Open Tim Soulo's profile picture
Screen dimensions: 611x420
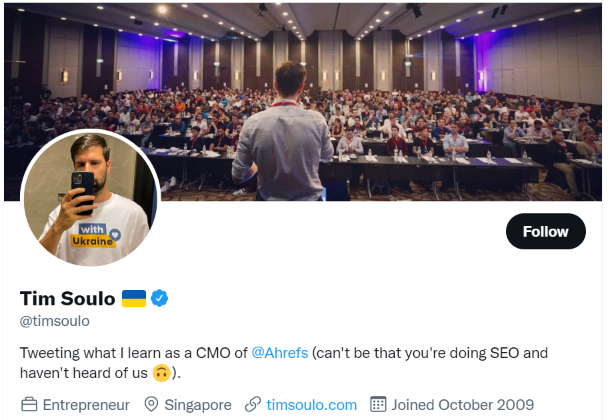coord(90,198)
